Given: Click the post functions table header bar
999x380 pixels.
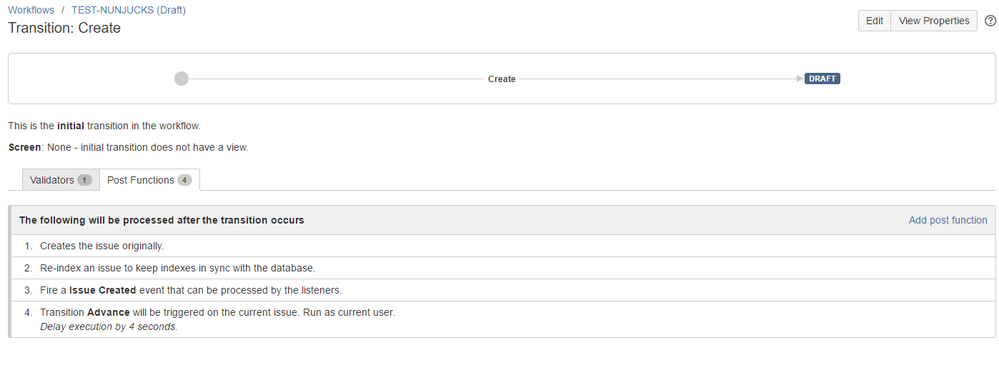Looking at the screenshot, I should coord(503,220).
